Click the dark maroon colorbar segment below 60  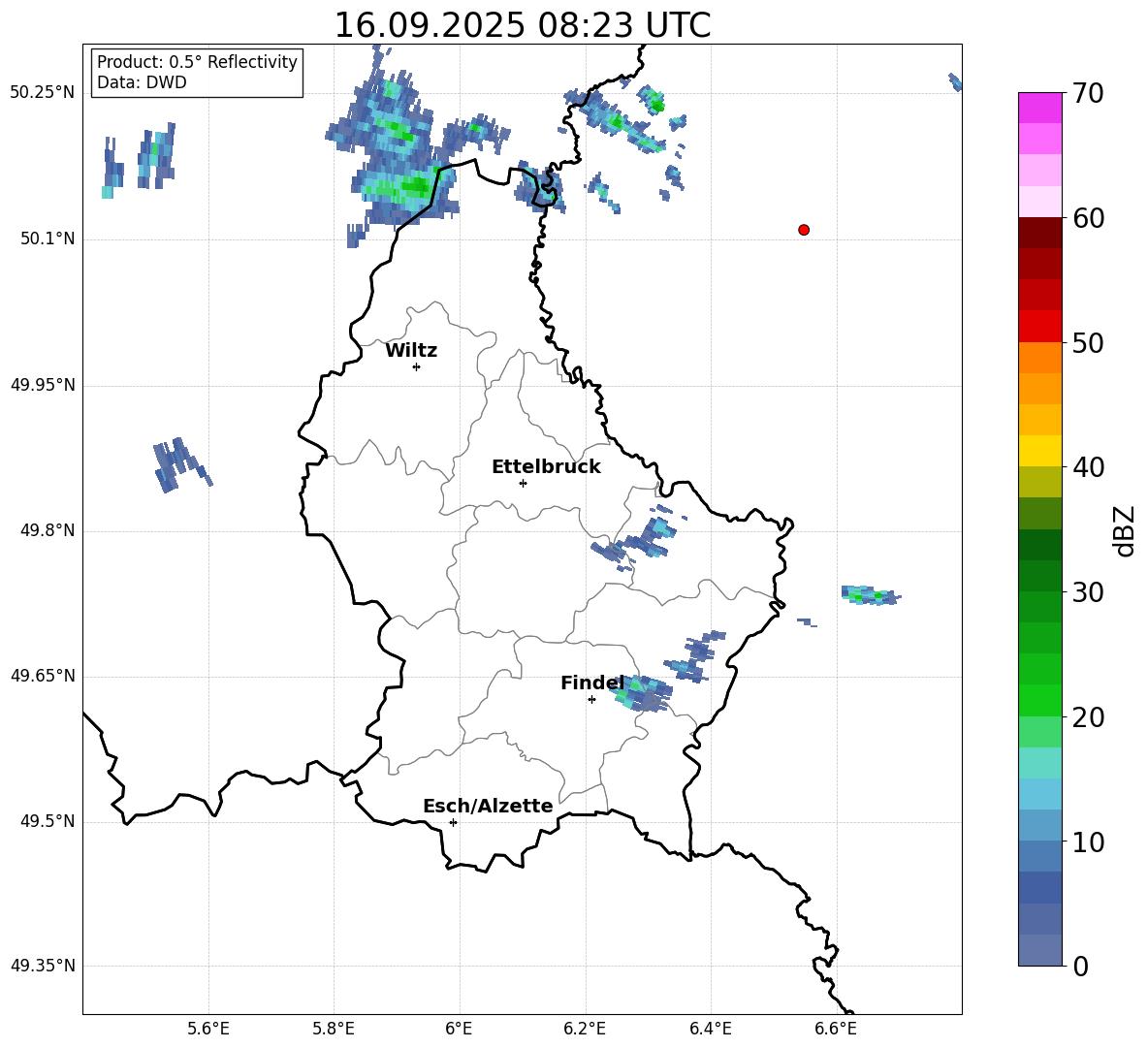click(x=1040, y=234)
